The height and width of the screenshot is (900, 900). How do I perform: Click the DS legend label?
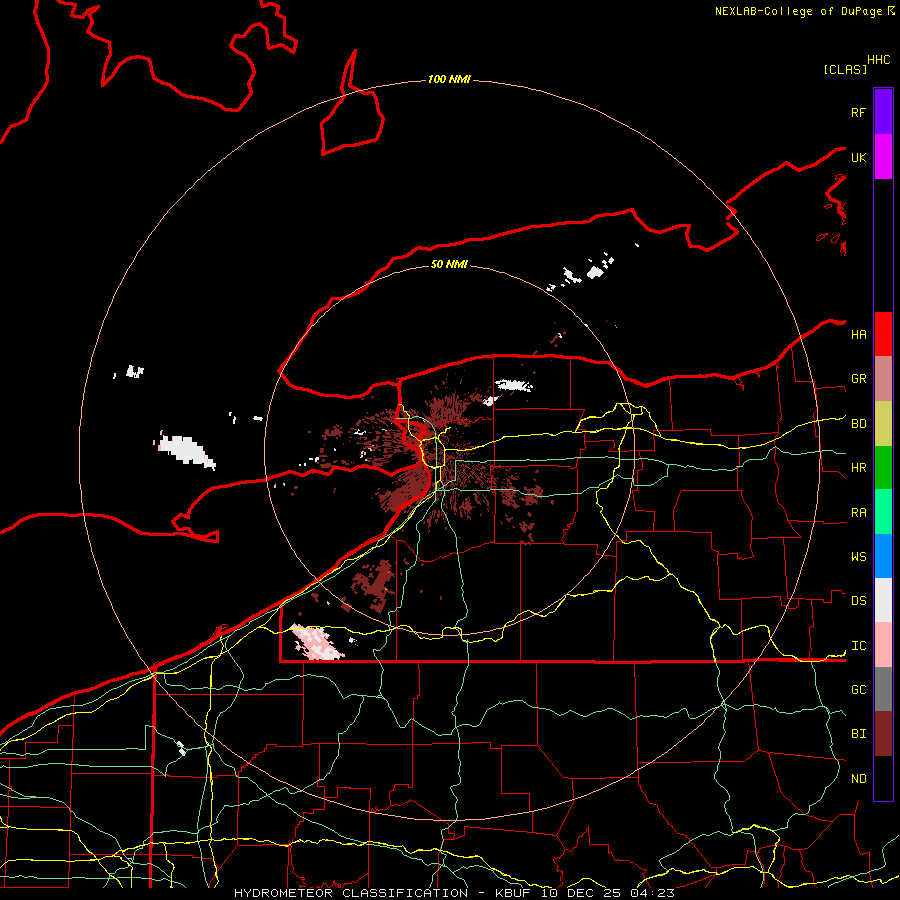[x=858, y=601]
